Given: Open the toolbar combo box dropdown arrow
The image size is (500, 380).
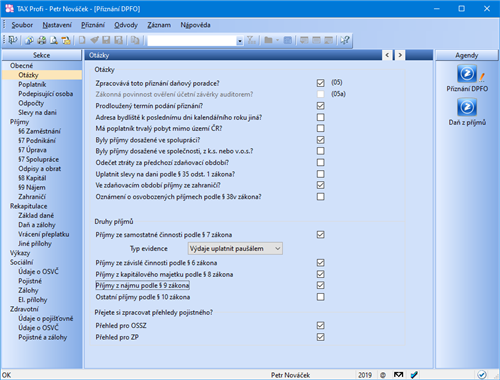Looking at the screenshot, I should click(240, 41).
